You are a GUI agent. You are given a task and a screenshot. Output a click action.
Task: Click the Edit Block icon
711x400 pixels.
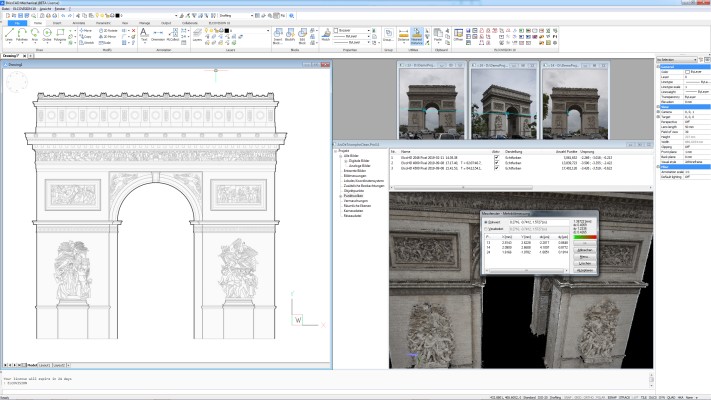point(302,36)
